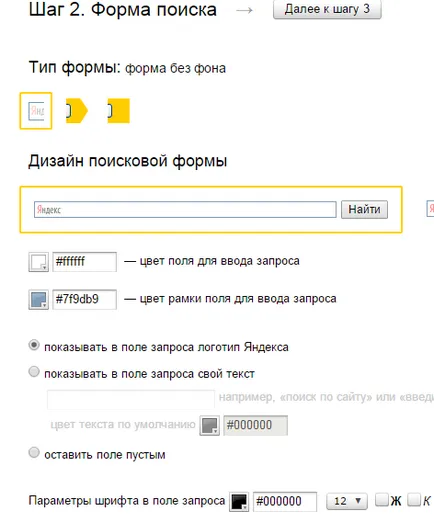
Task: Click "цвет рамки поля для ввода запроса" label
Action: [x=238, y=299]
